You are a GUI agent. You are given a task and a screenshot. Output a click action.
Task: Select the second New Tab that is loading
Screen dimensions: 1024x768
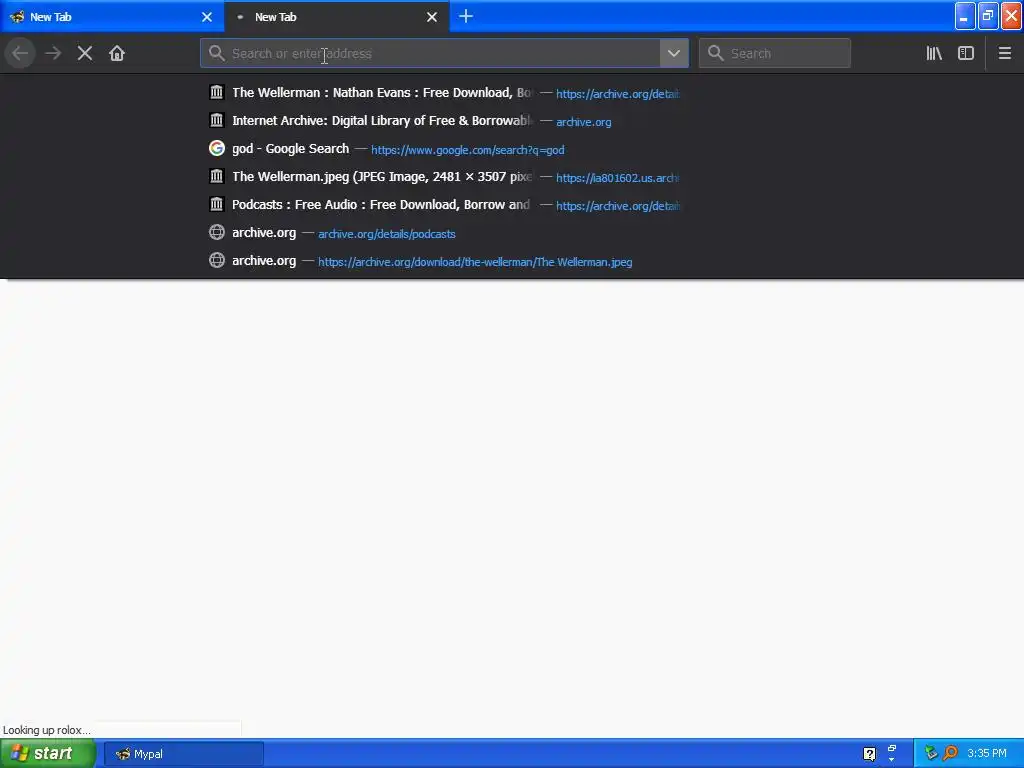tap(337, 17)
